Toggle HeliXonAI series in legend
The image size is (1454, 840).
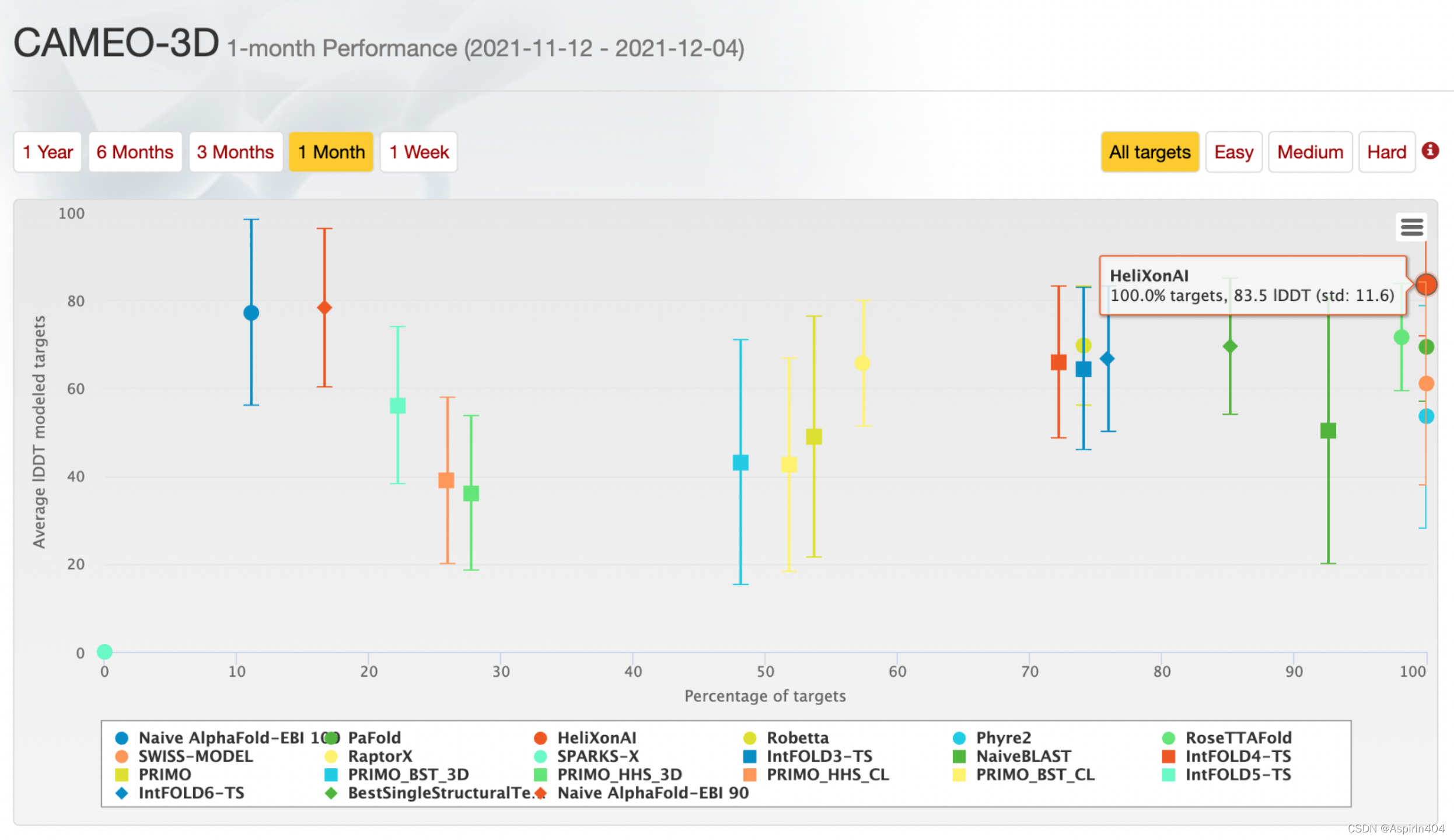[596, 738]
